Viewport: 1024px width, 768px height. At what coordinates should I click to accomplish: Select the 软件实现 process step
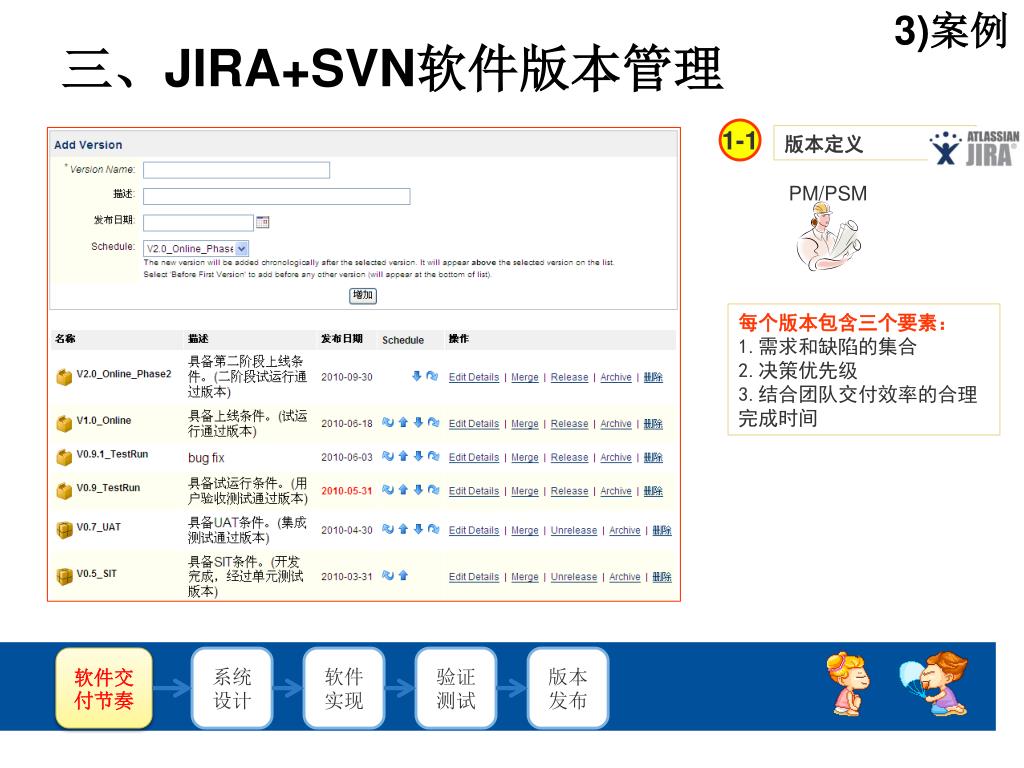point(344,688)
